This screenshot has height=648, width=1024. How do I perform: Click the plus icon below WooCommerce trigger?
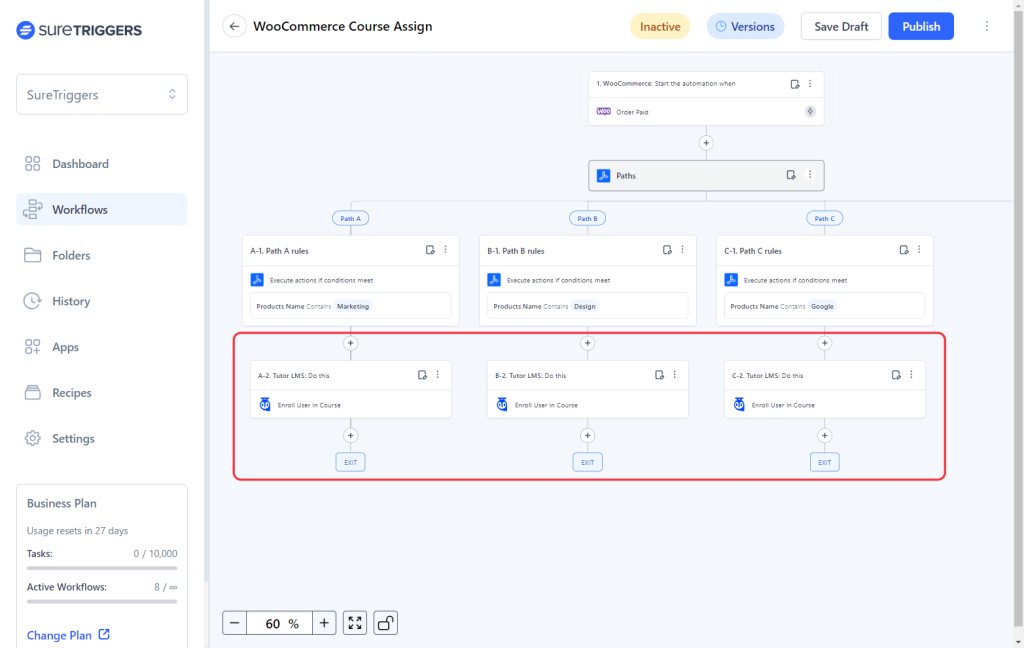[706, 143]
